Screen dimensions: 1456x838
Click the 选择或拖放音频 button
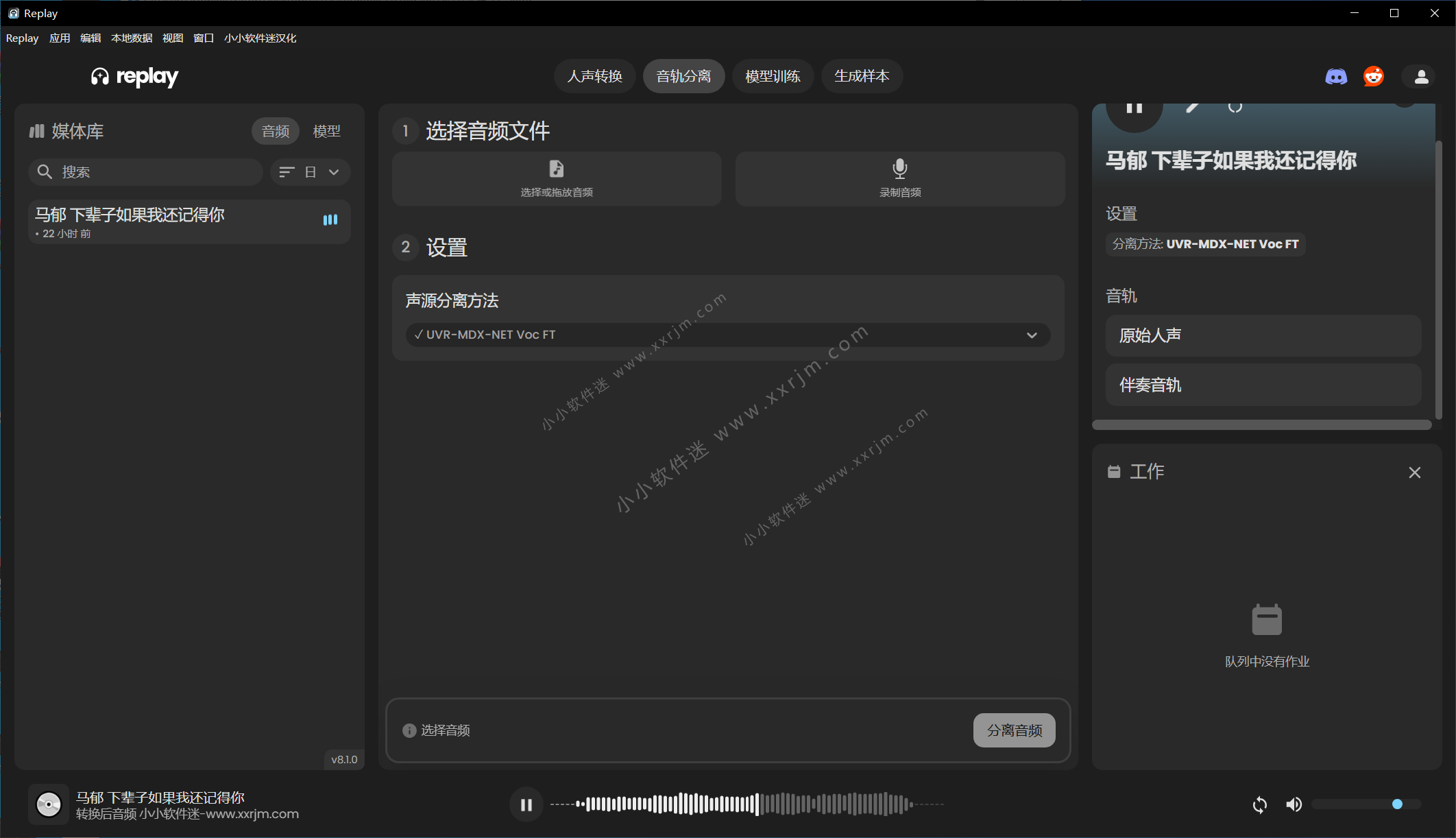[x=557, y=179]
